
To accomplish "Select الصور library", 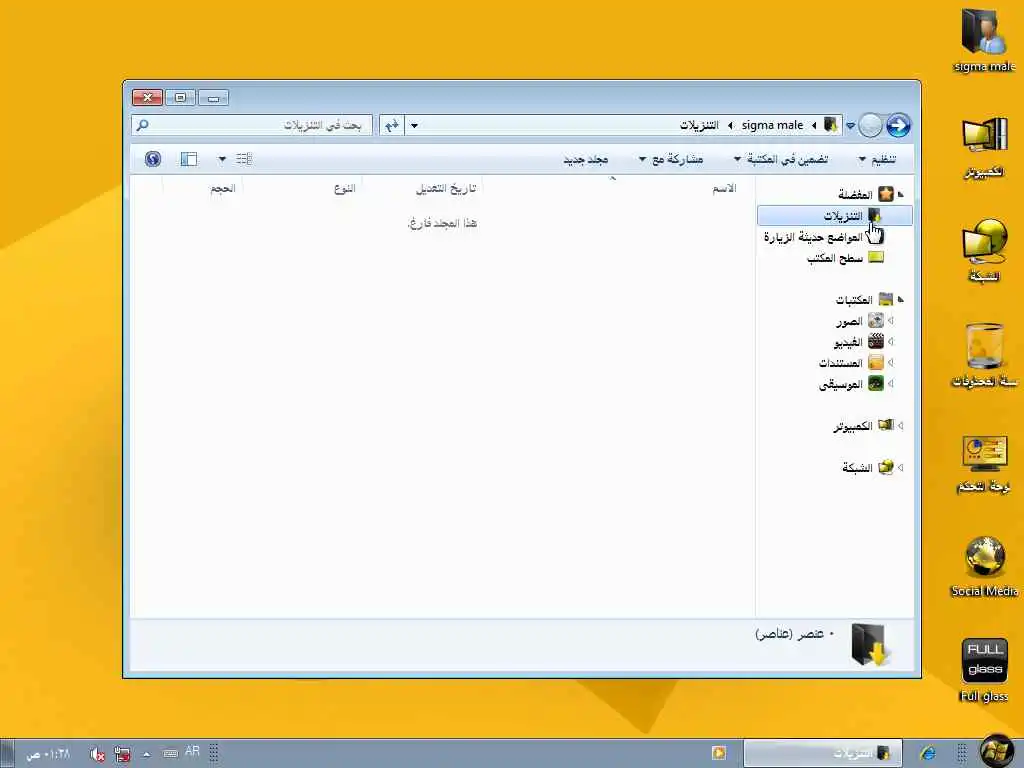I will (x=849, y=321).
